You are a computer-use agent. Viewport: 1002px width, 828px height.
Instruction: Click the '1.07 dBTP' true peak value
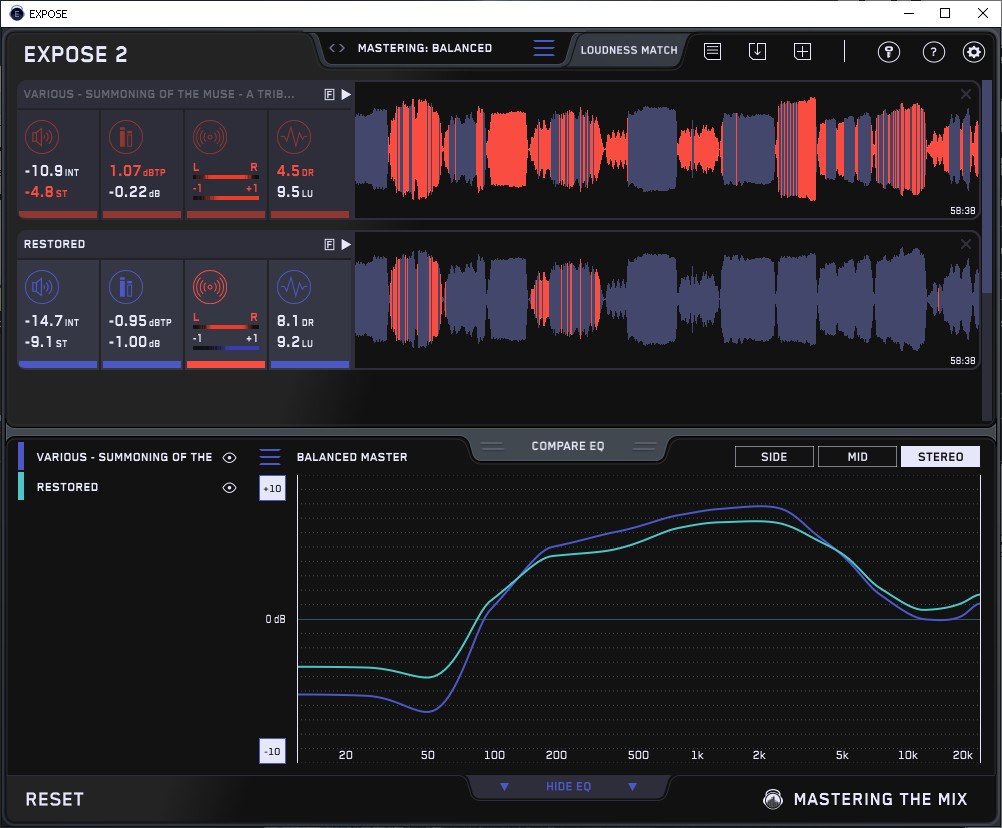pyautogui.click(x=137, y=171)
